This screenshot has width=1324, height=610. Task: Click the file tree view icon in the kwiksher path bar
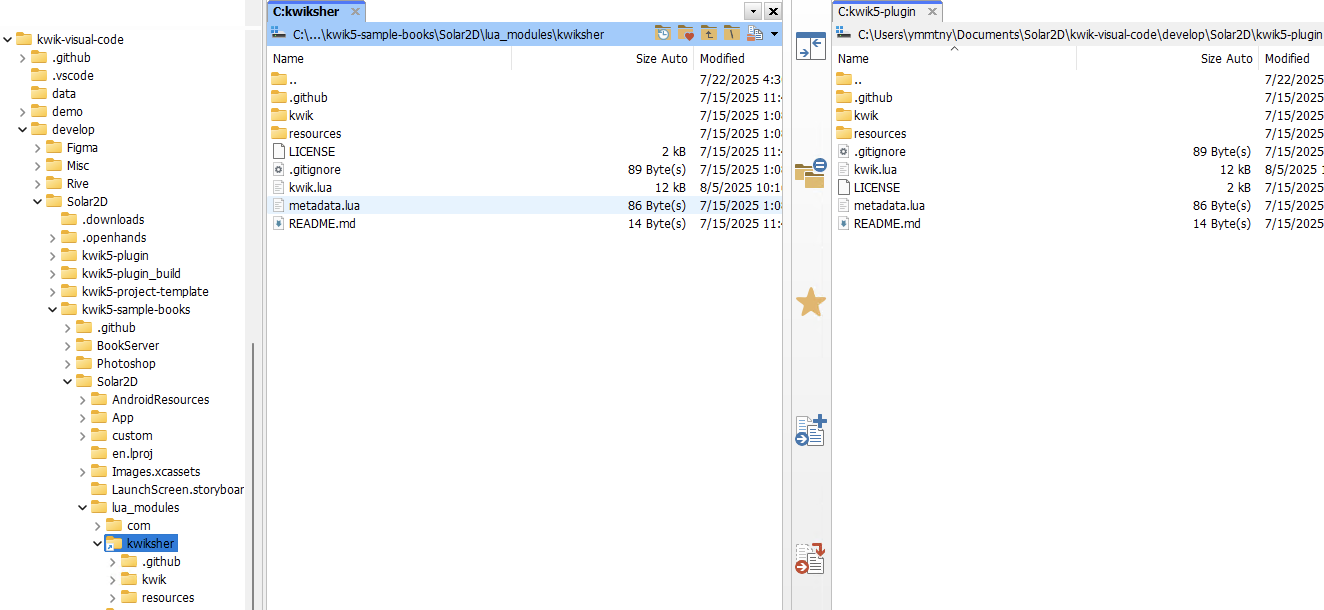coord(755,34)
